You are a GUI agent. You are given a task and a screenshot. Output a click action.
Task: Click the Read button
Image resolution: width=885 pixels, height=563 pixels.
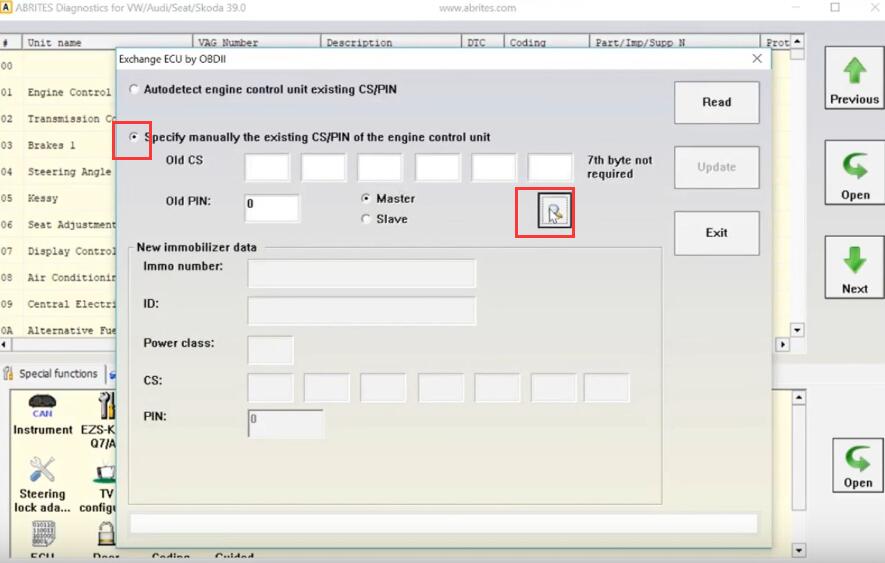[x=716, y=102]
